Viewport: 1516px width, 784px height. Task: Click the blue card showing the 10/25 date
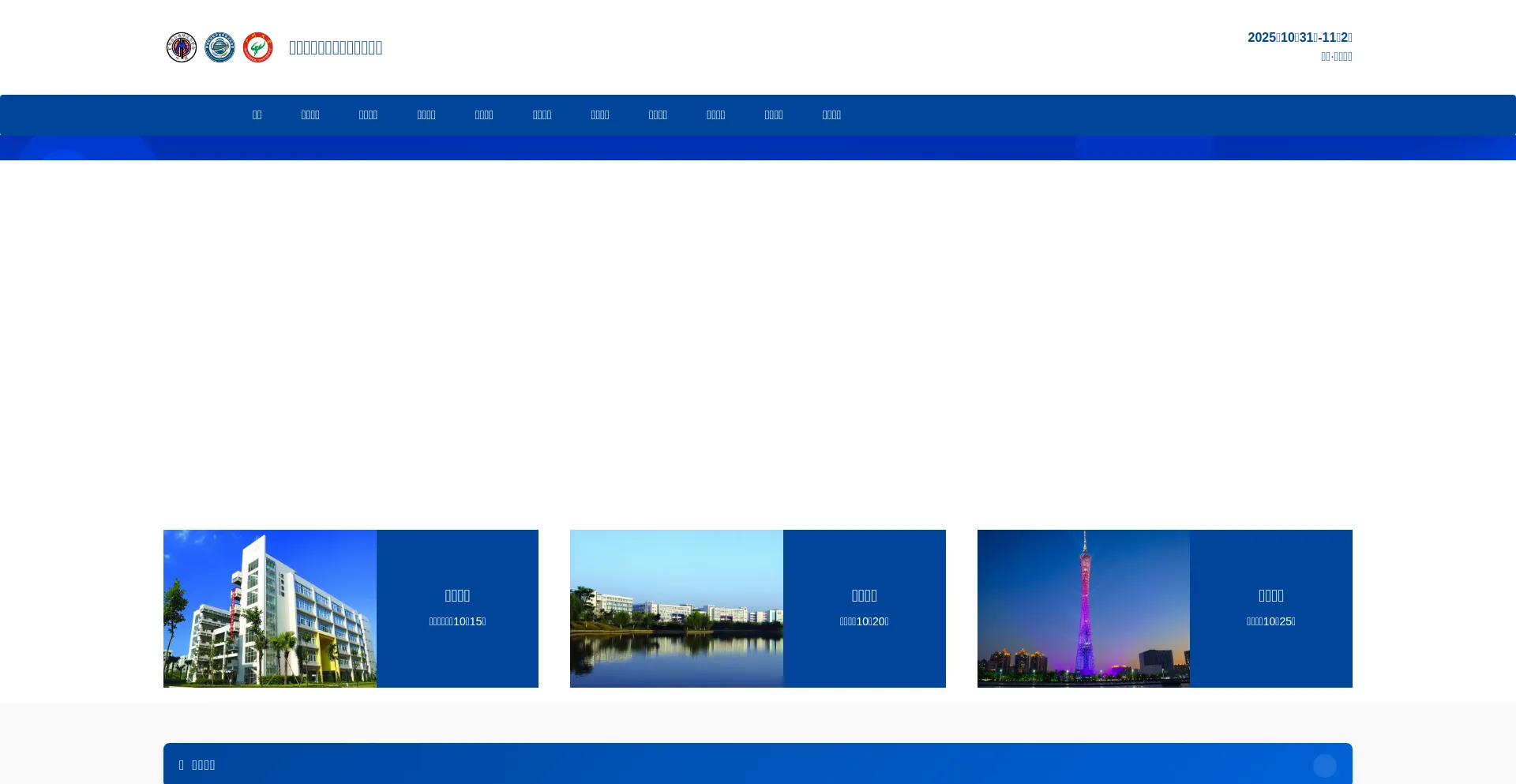(x=1270, y=609)
